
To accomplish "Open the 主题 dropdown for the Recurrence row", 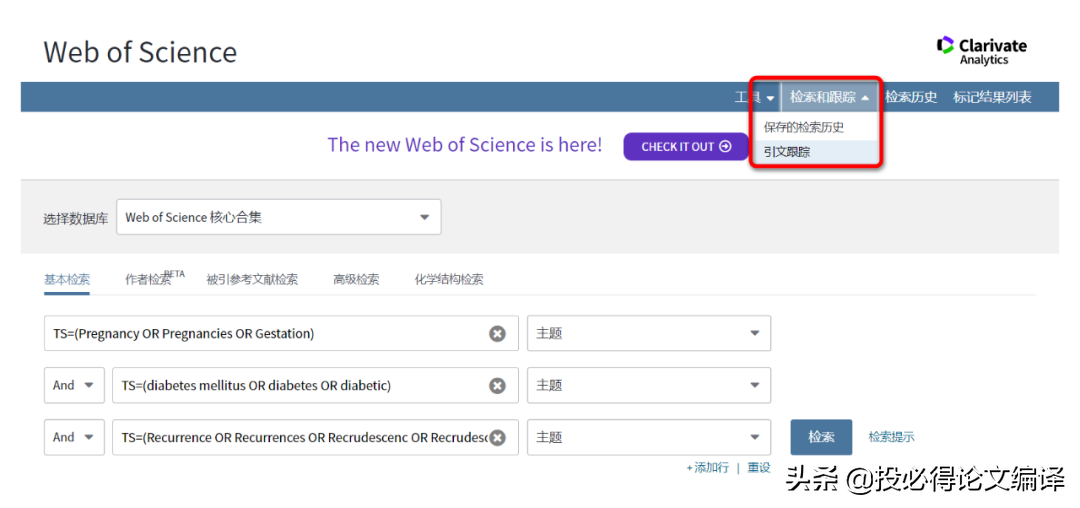I will click(x=649, y=437).
